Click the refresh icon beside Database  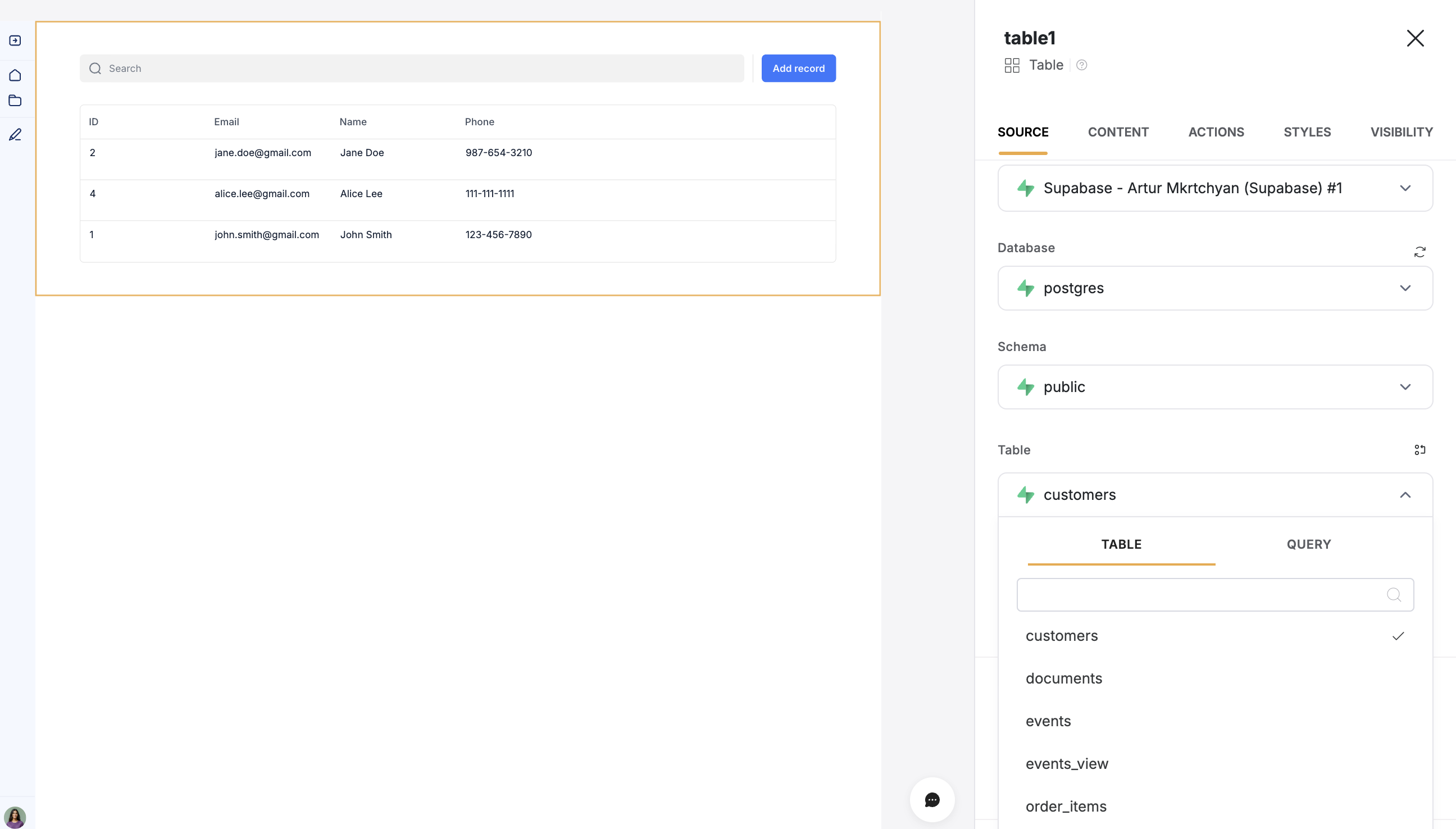(x=1419, y=252)
